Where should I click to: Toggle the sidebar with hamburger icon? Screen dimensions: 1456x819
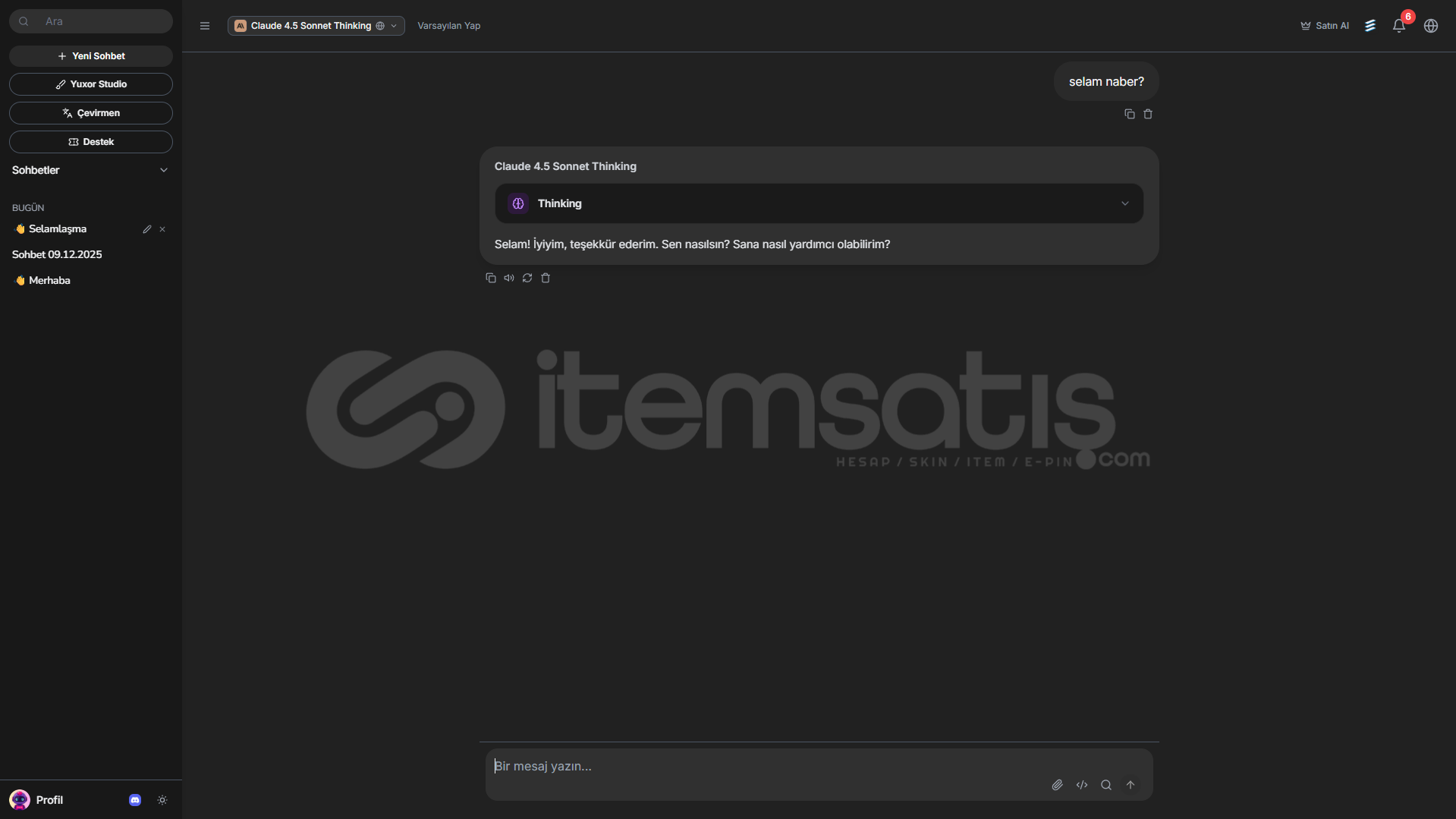tap(204, 26)
